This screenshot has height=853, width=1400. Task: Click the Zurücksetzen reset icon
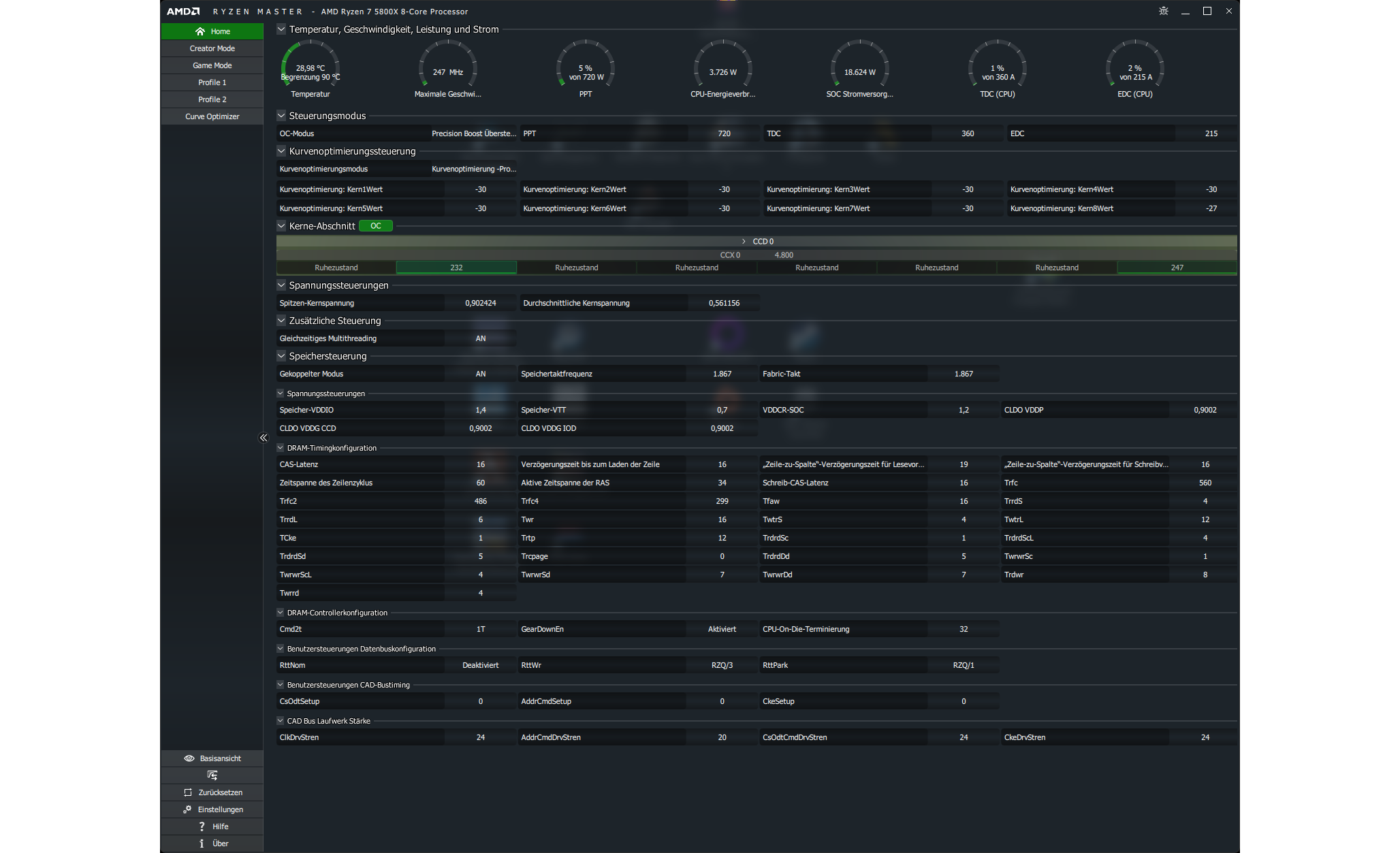click(188, 792)
